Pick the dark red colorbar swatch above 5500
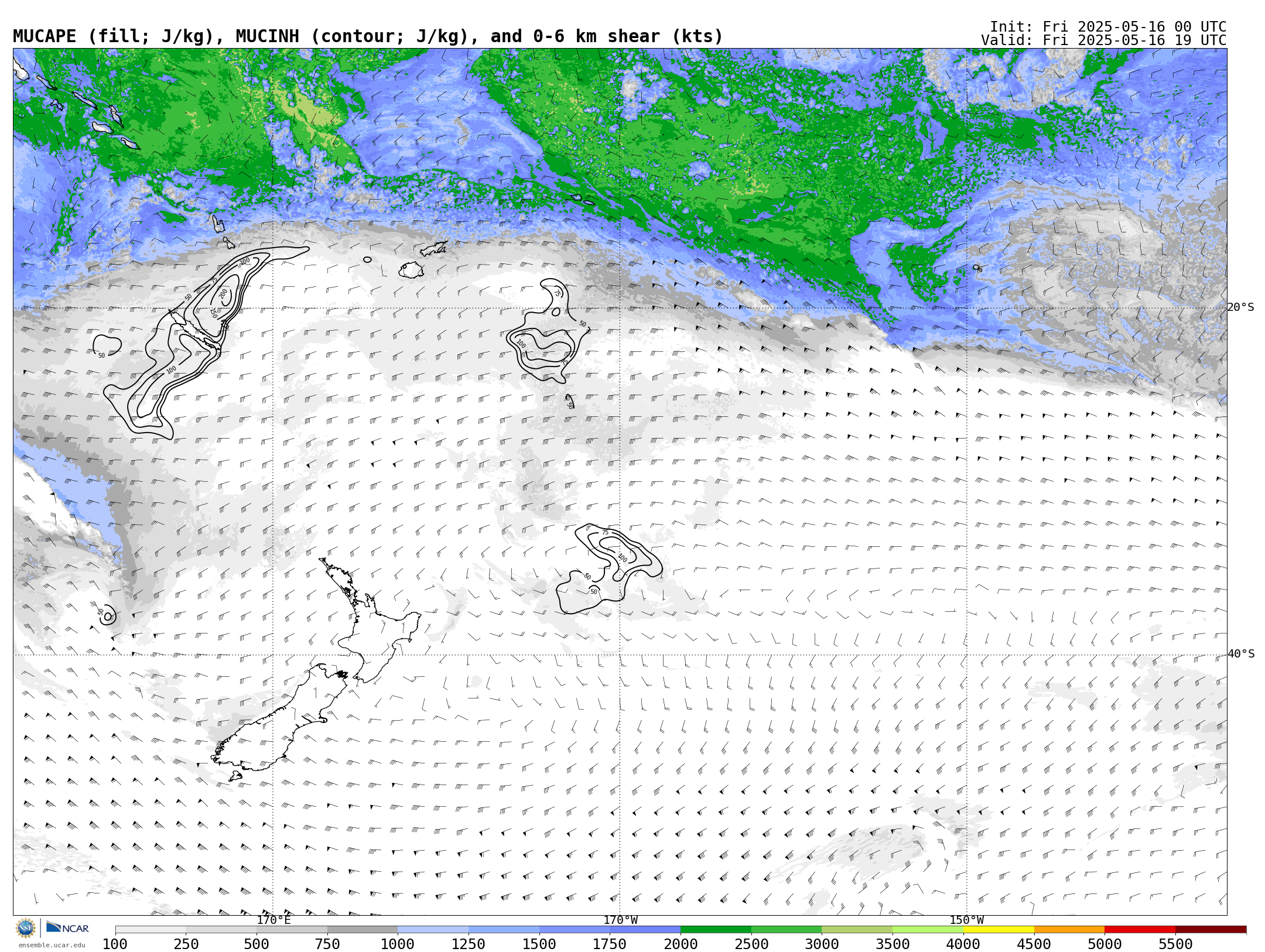The image size is (1265, 952). [1211, 930]
